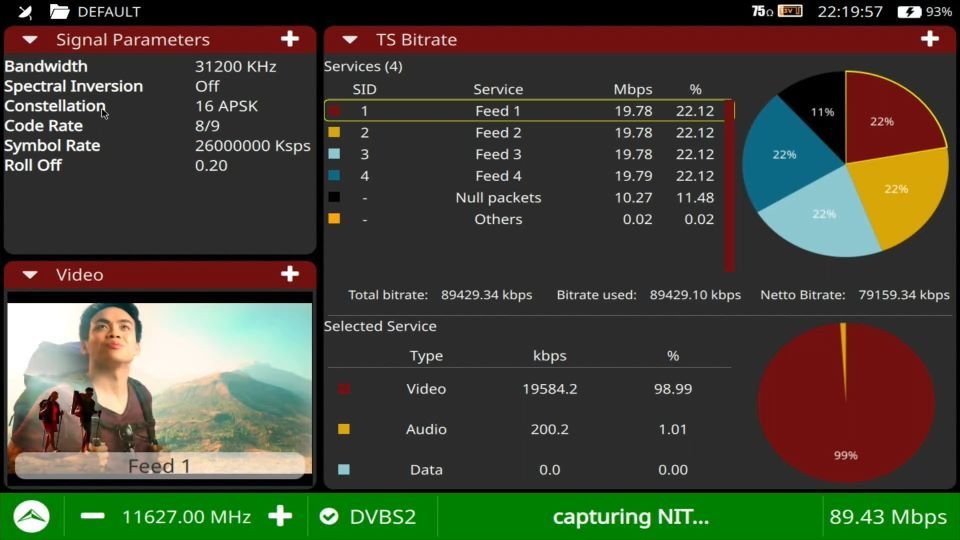Click the Feed 1 video preview thumbnail
This screenshot has width=960, height=540.
tap(160, 385)
